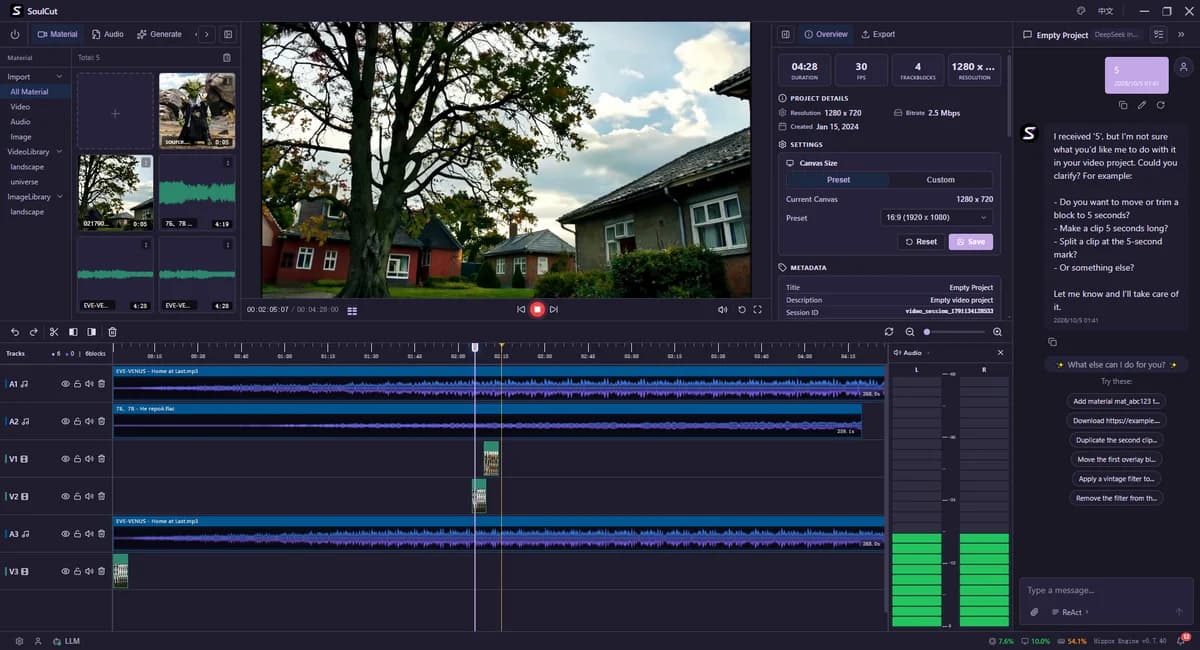This screenshot has width=1200, height=650.
Task: Open the DeepSeek model selector
Action: click(x=1118, y=34)
